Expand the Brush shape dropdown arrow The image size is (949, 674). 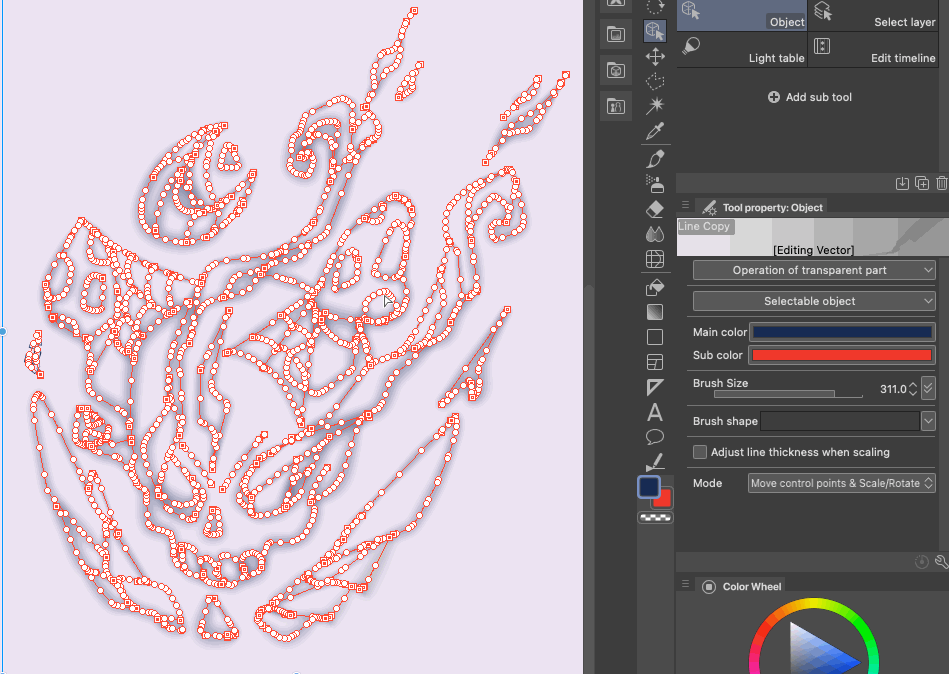928,420
